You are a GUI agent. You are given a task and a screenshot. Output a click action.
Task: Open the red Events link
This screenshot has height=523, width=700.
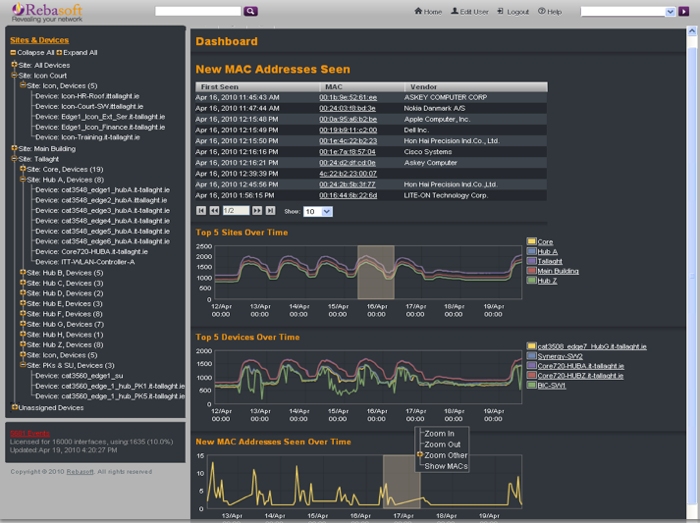pyautogui.click(x=30, y=433)
